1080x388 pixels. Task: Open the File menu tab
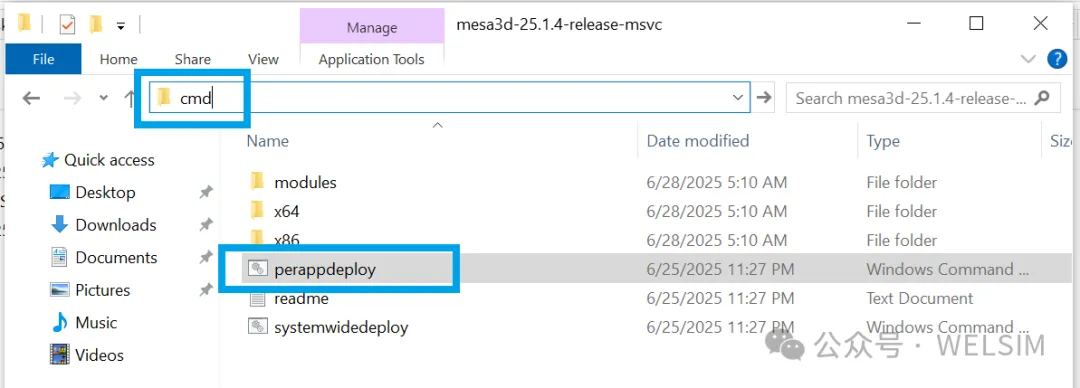point(43,59)
